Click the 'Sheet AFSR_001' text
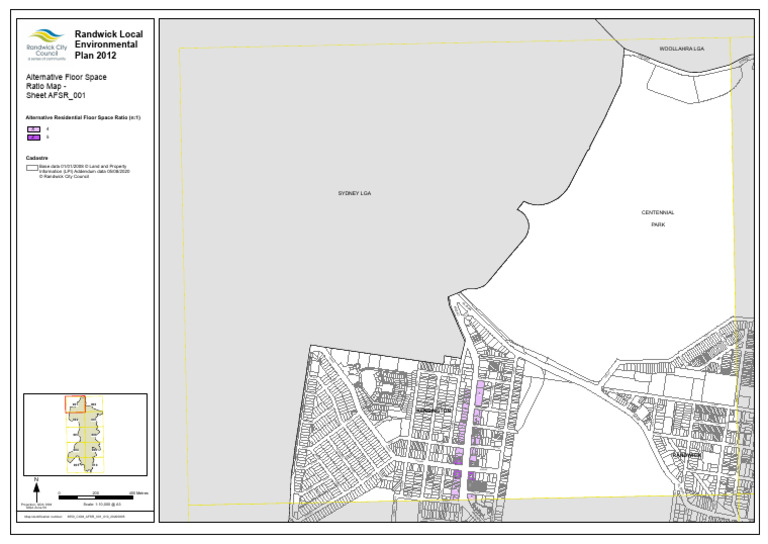The width and height of the screenshot is (768, 544). (56, 95)
